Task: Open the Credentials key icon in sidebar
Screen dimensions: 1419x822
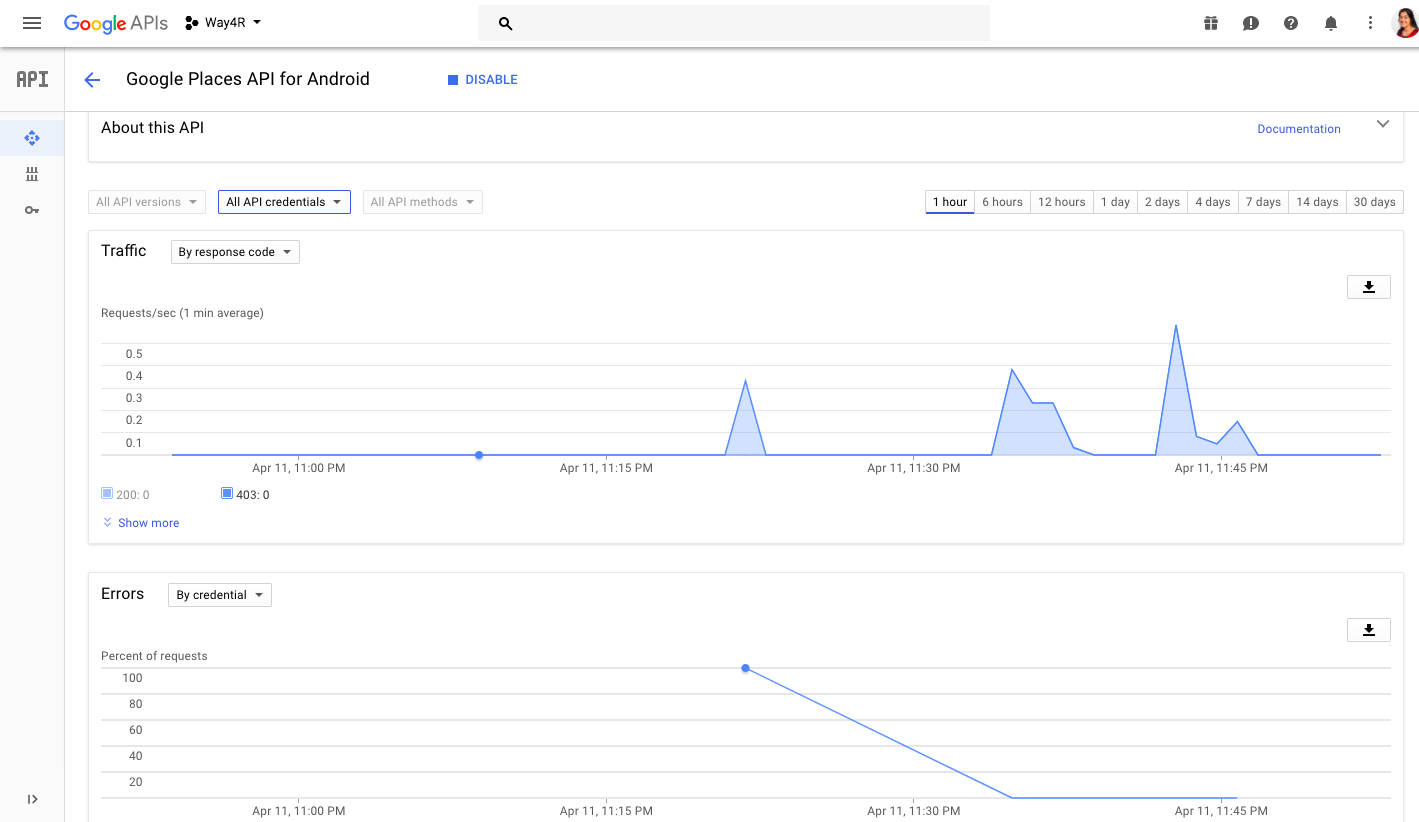Action: (32, 210)
